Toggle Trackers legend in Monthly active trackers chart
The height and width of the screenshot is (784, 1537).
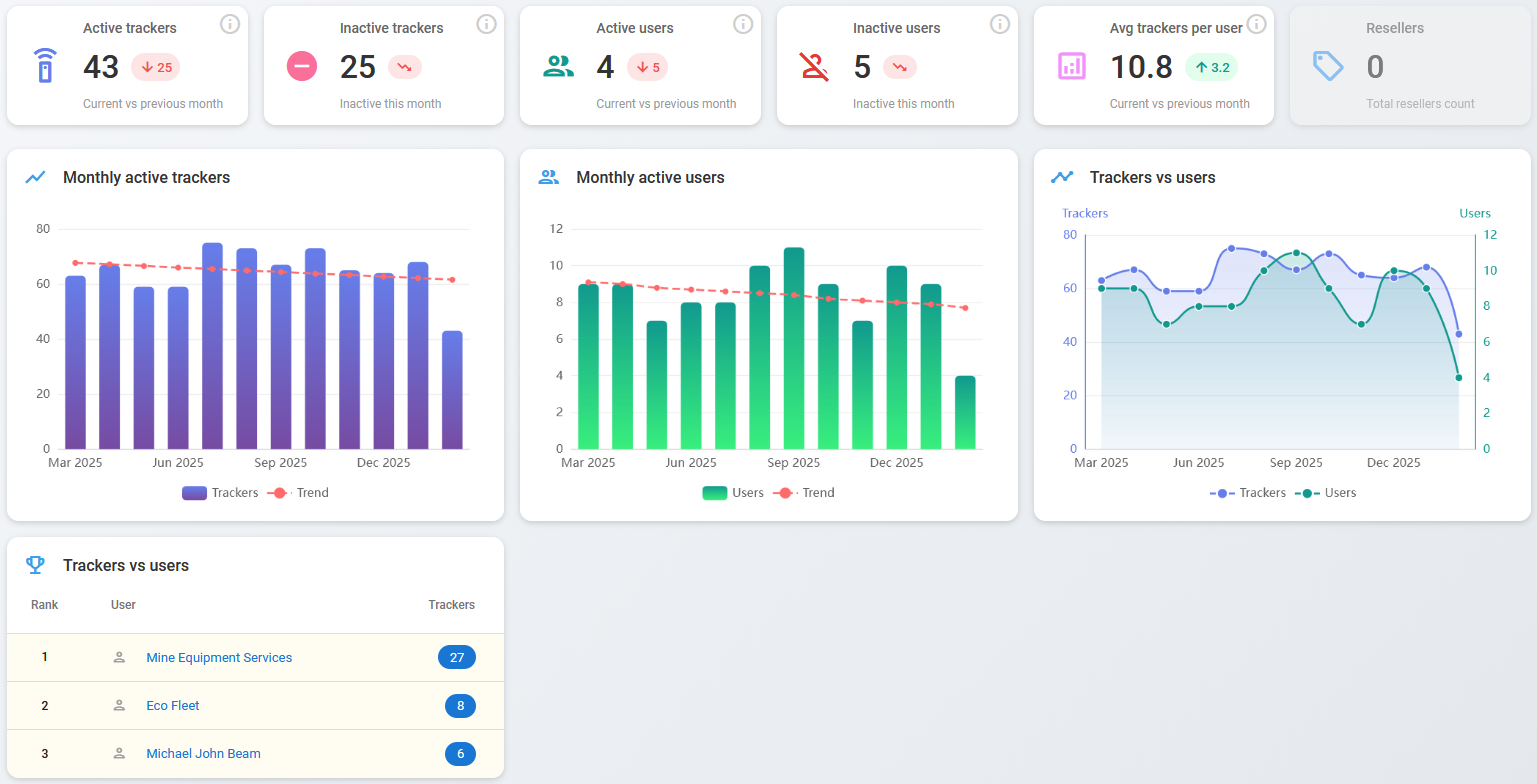[220, 493]
